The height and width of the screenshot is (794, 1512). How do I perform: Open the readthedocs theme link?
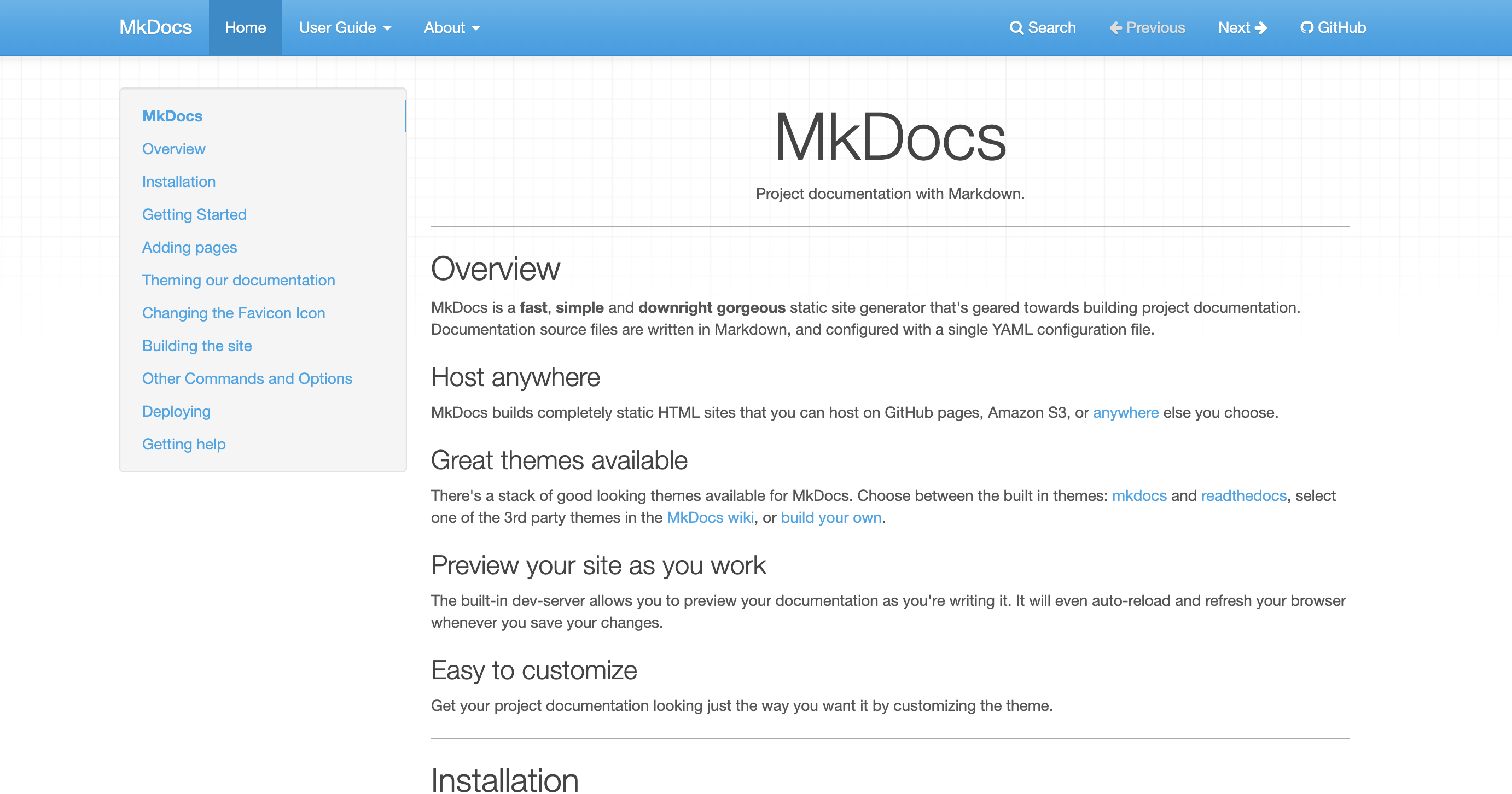pyautogui.click(x=1243, y=496)
